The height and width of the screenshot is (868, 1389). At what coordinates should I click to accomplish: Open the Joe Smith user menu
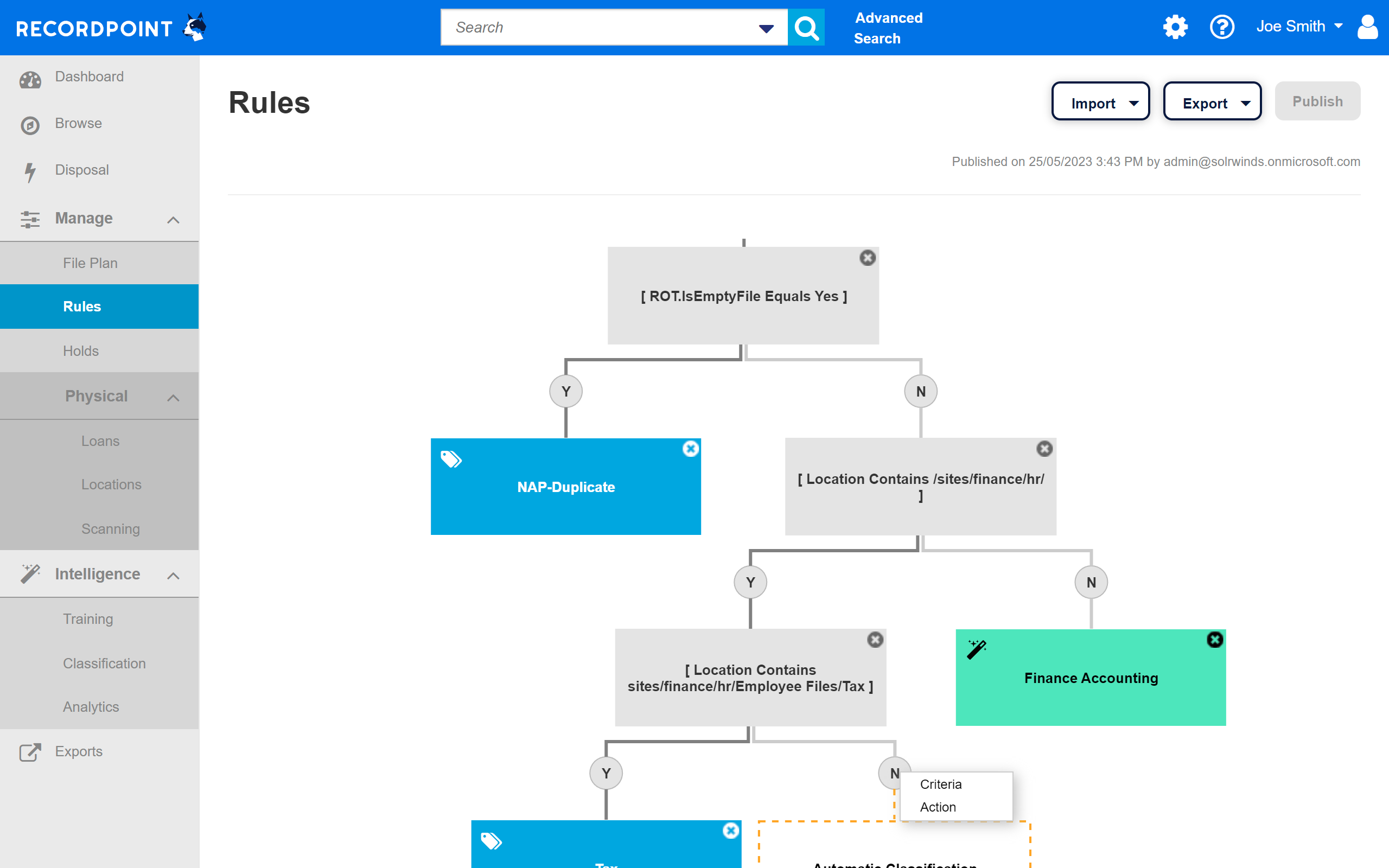(1299, 27)
